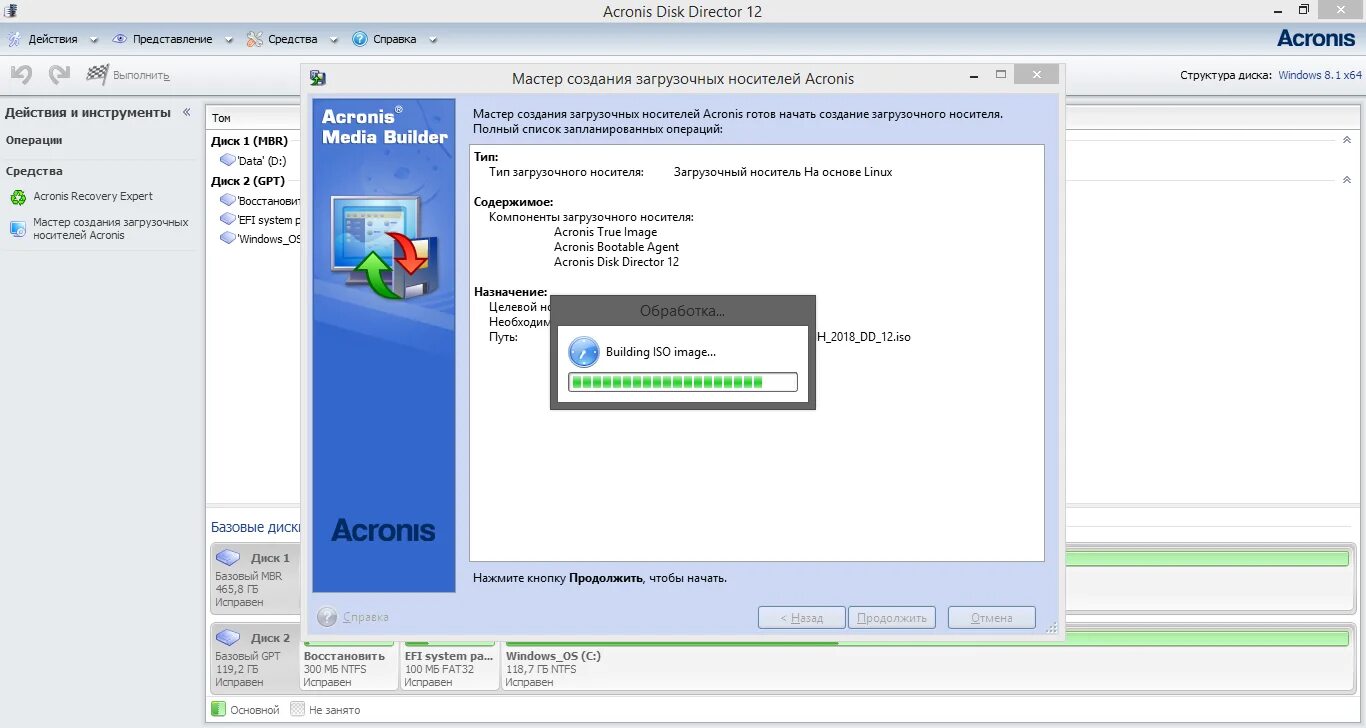Click the Отмена button in wizard
The width and height of the screenshot is (1366, 728).
coord(992,618)
